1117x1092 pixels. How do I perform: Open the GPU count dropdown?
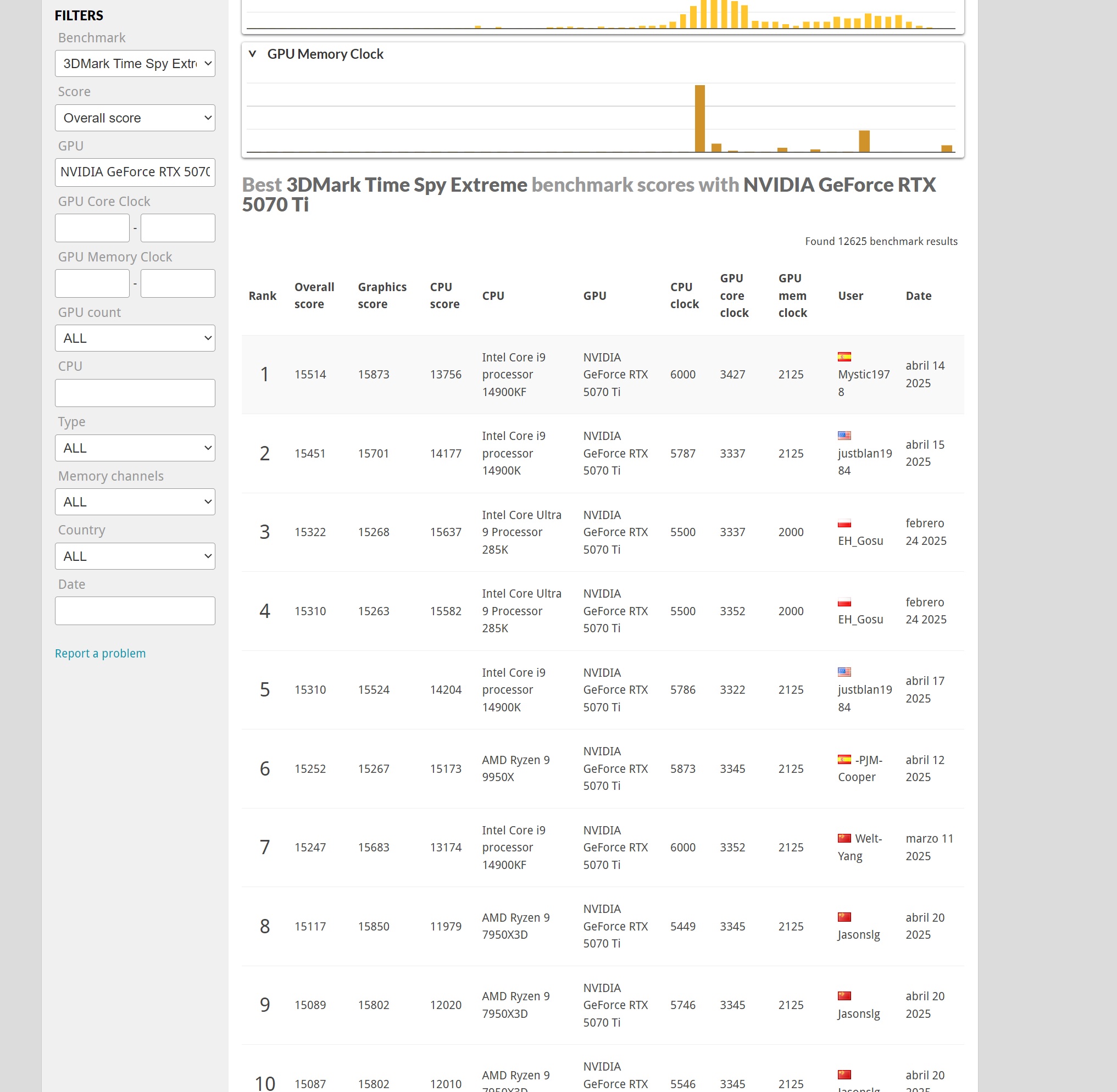[x=135, y=338]
